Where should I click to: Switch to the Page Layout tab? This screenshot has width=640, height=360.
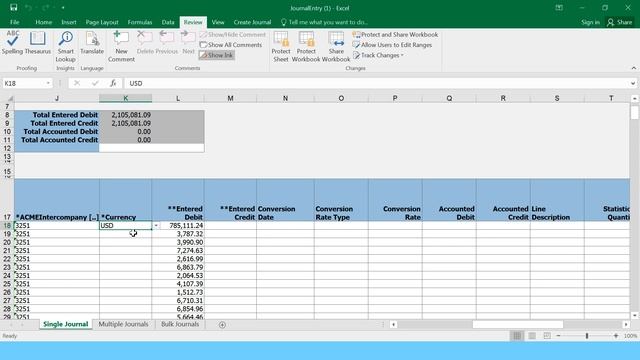[x=102, y=22]
